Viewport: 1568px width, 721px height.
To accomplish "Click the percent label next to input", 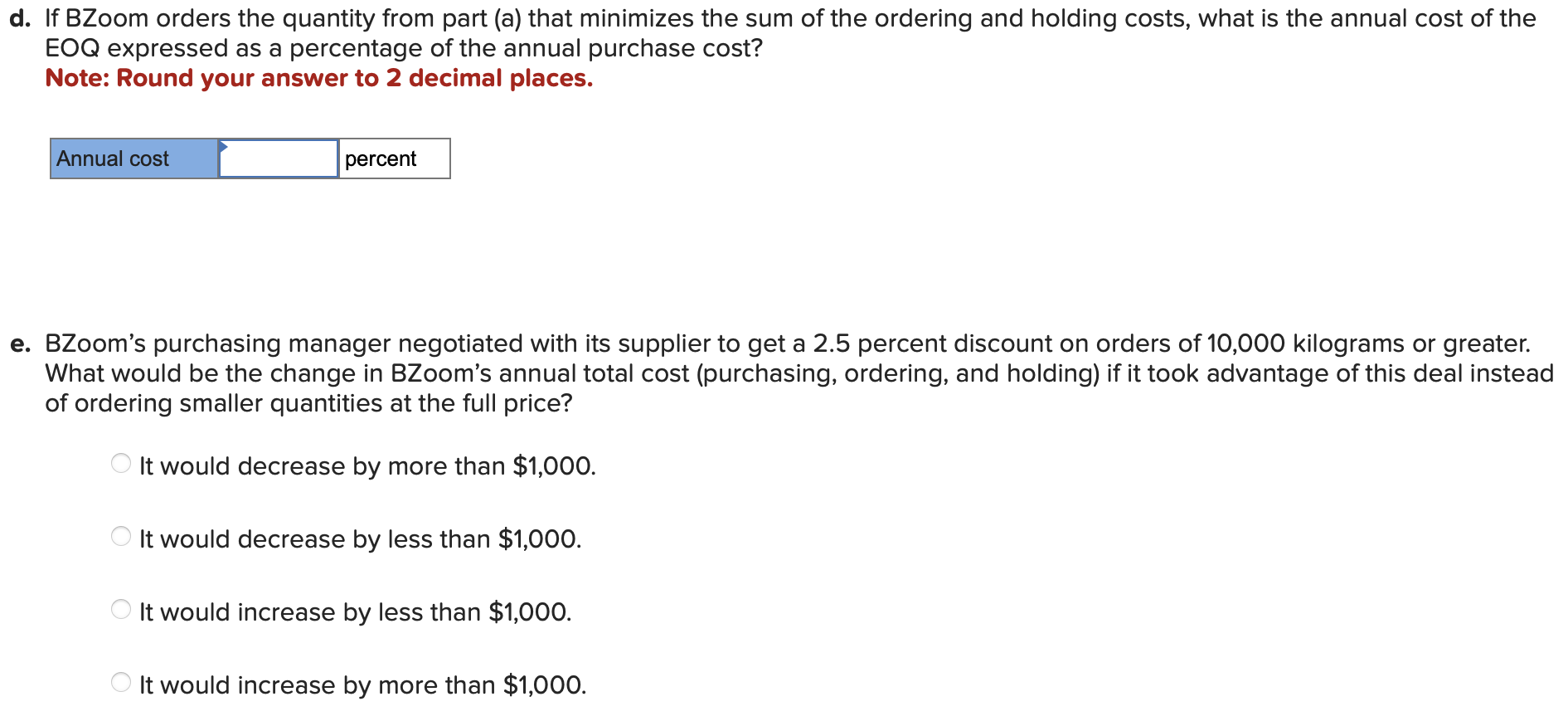I will pyautogui.click(x=380, y=158).
